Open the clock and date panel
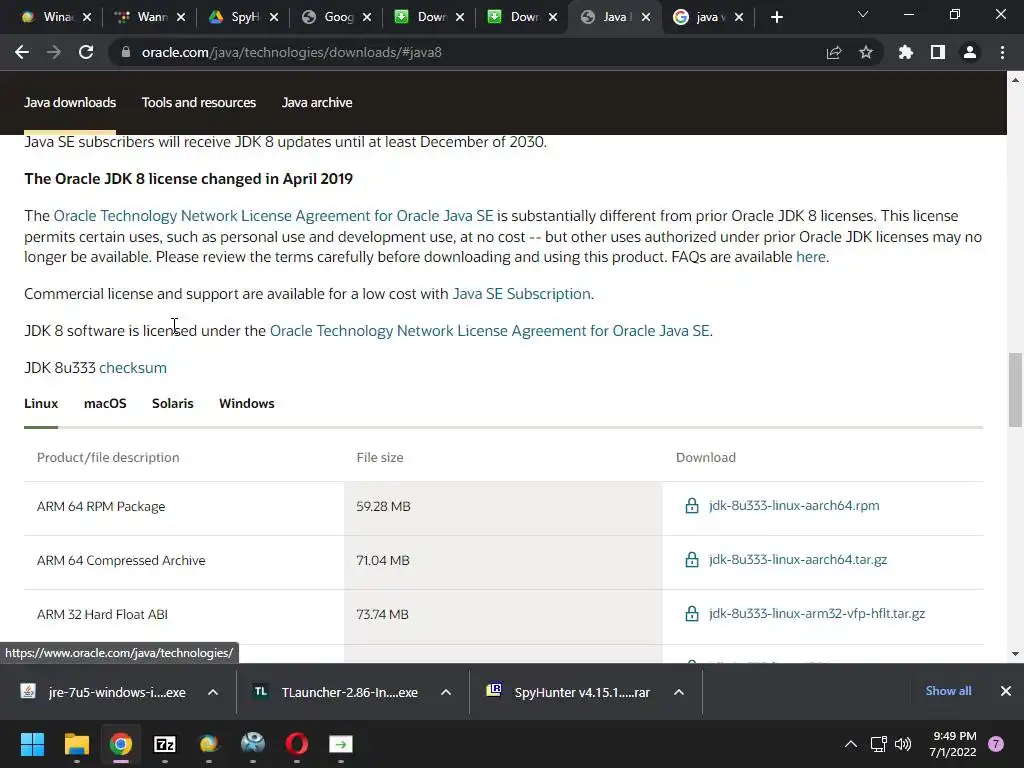1024x768 pixels. point(953,744)
